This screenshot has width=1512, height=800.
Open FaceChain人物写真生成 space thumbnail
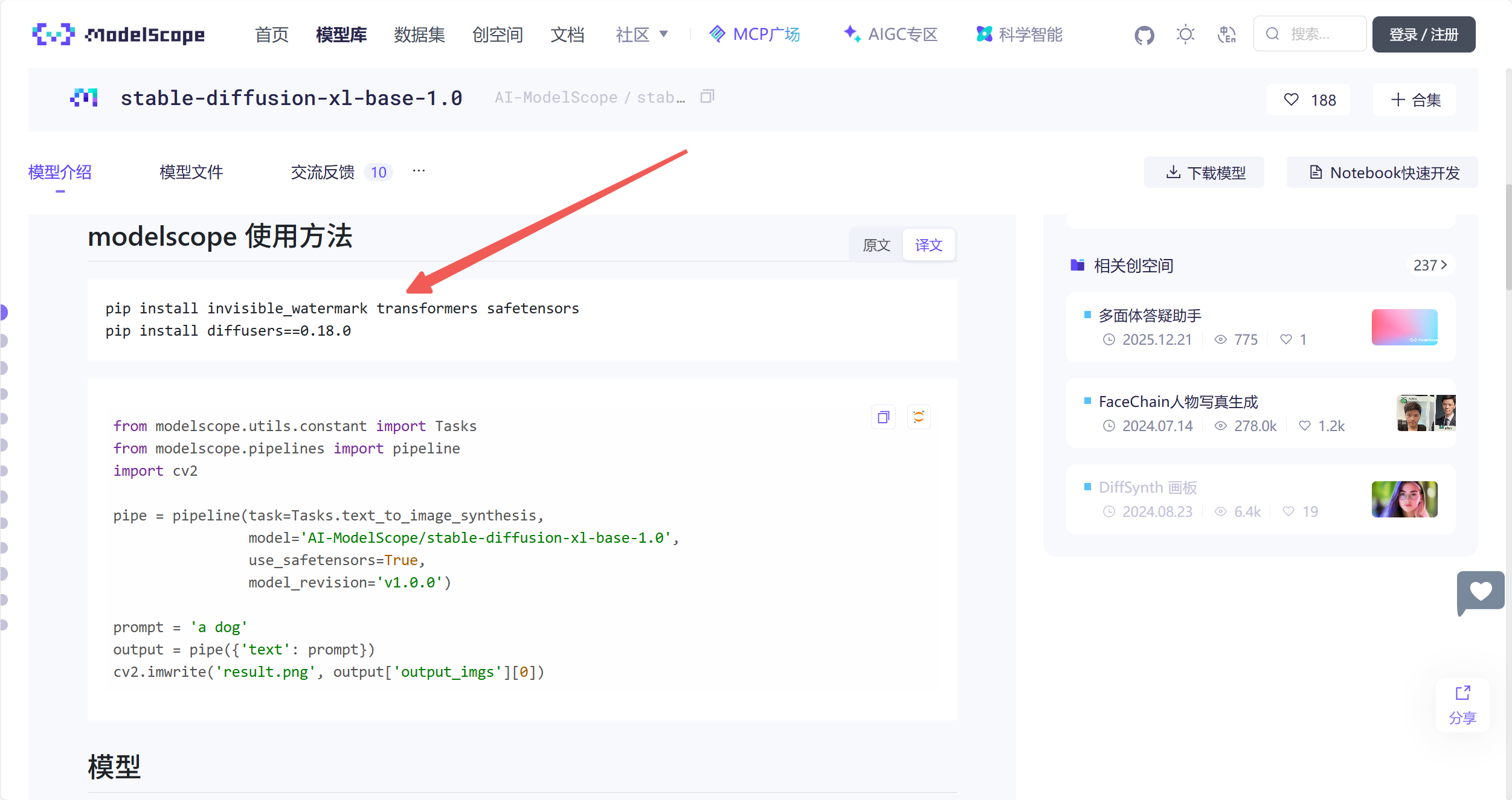coord(1426,413)
